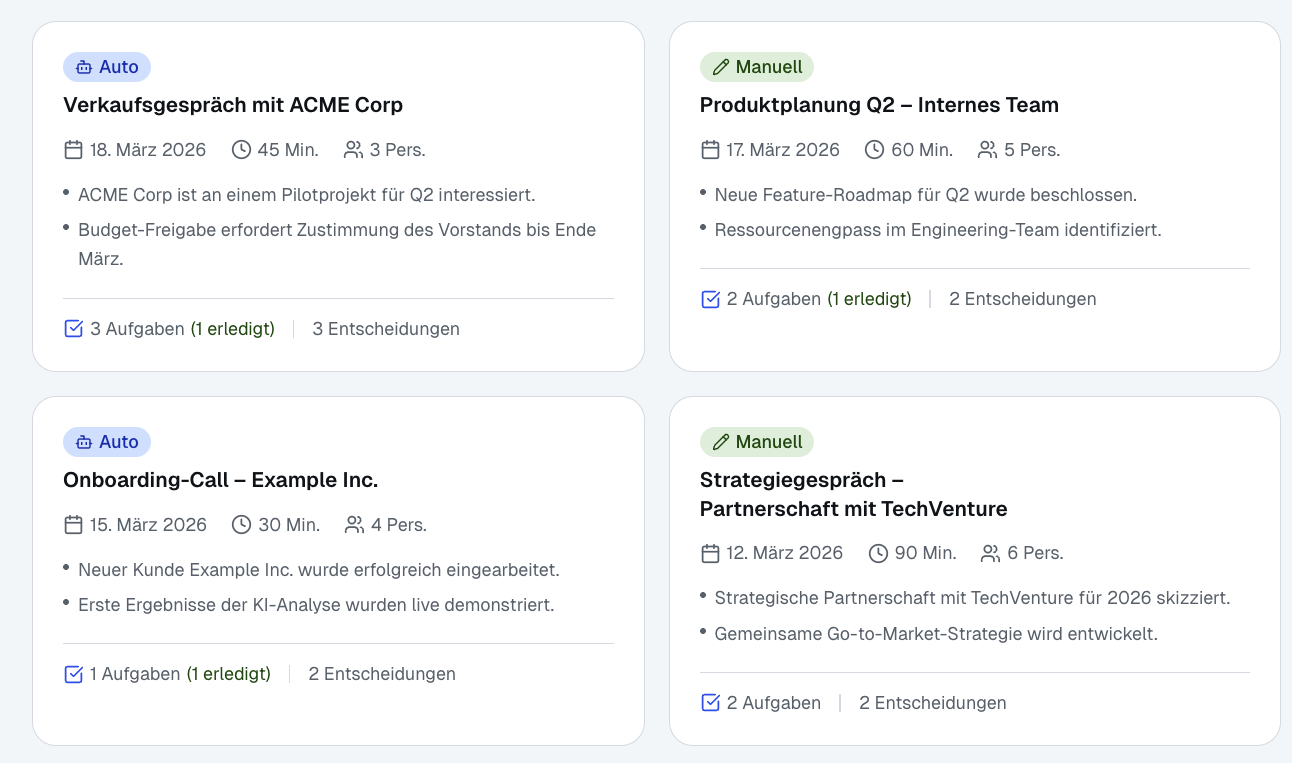
Task: Open the Verkaufsgespräch mit ACME Corp meeting
Action: (233, 104)
